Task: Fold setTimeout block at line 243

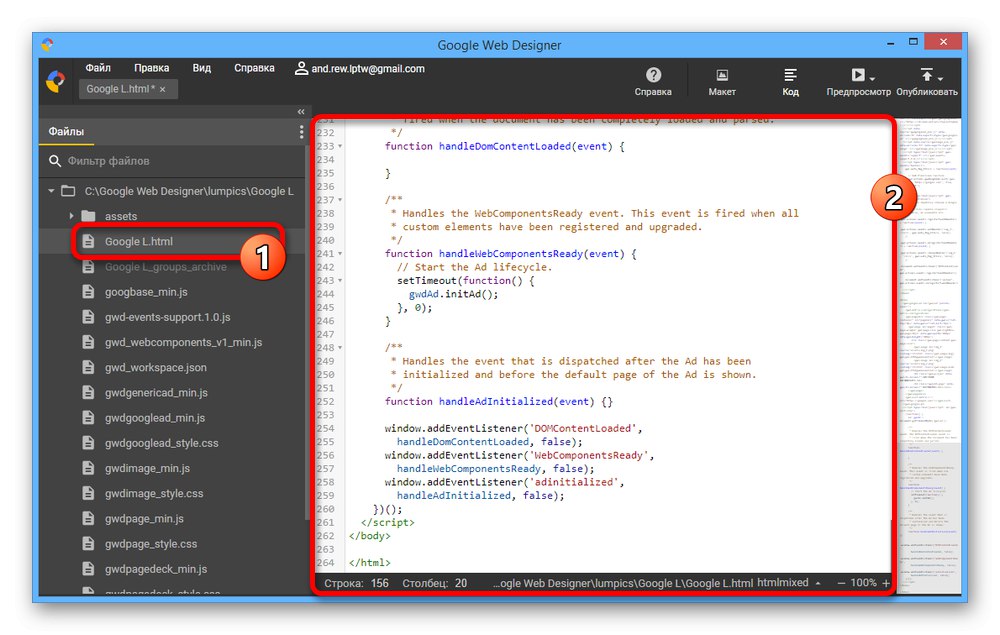Action: coord(340,281)
